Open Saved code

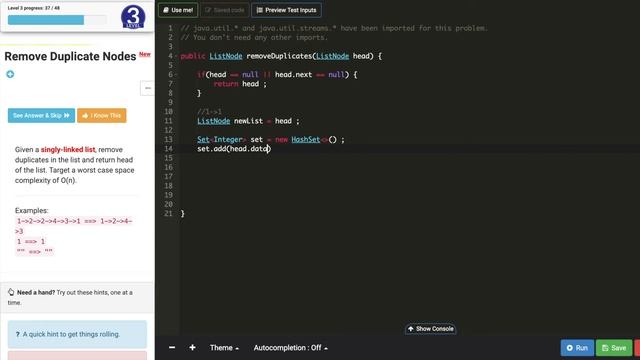224,10
